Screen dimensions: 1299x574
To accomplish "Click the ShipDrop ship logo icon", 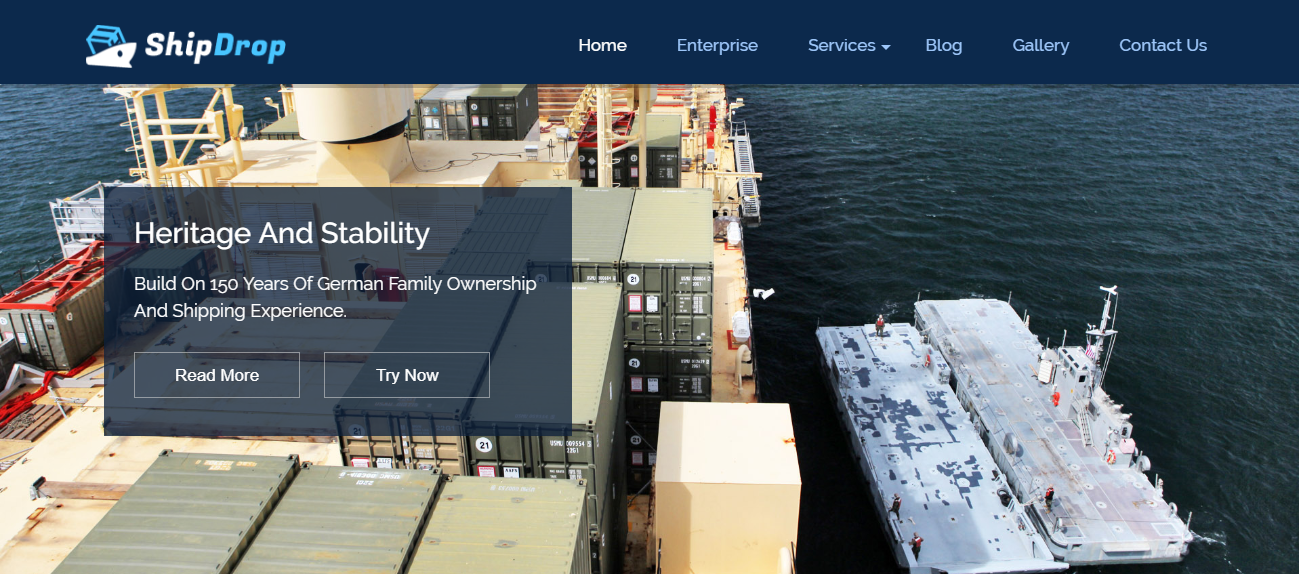I will tap(110, 46).
